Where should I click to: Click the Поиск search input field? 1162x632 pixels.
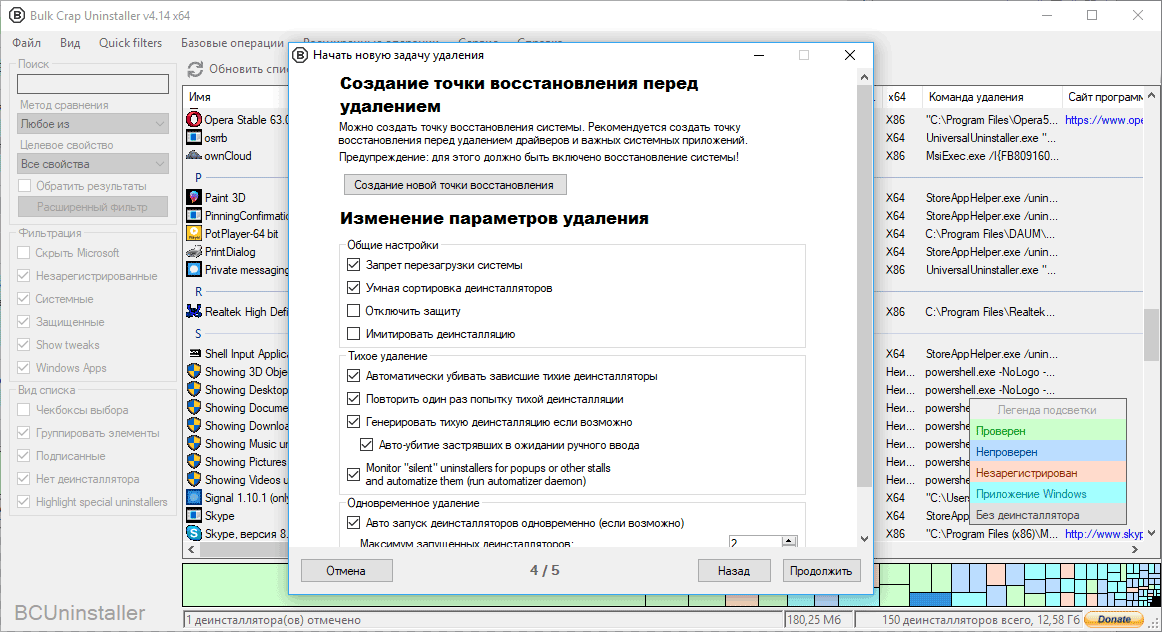(x=93, y=84)
